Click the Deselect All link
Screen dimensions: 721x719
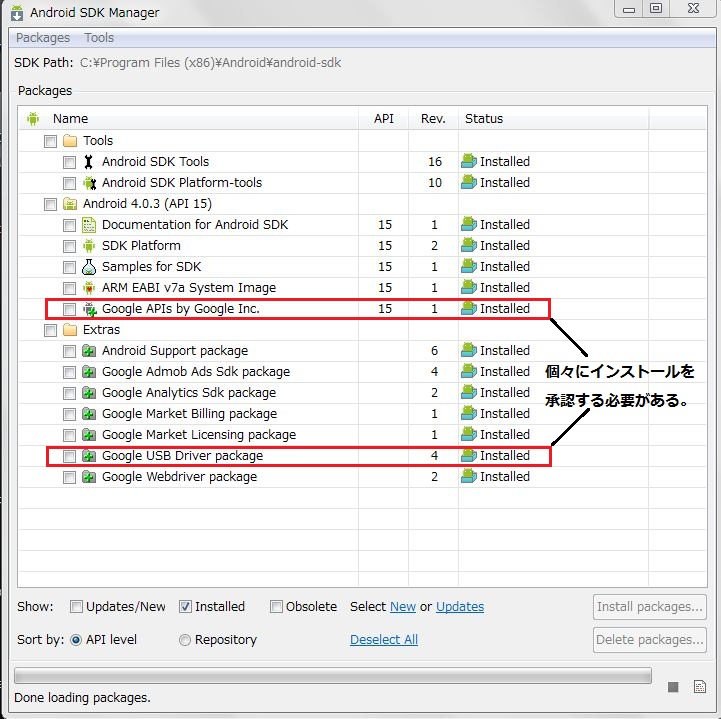[384, 640]
